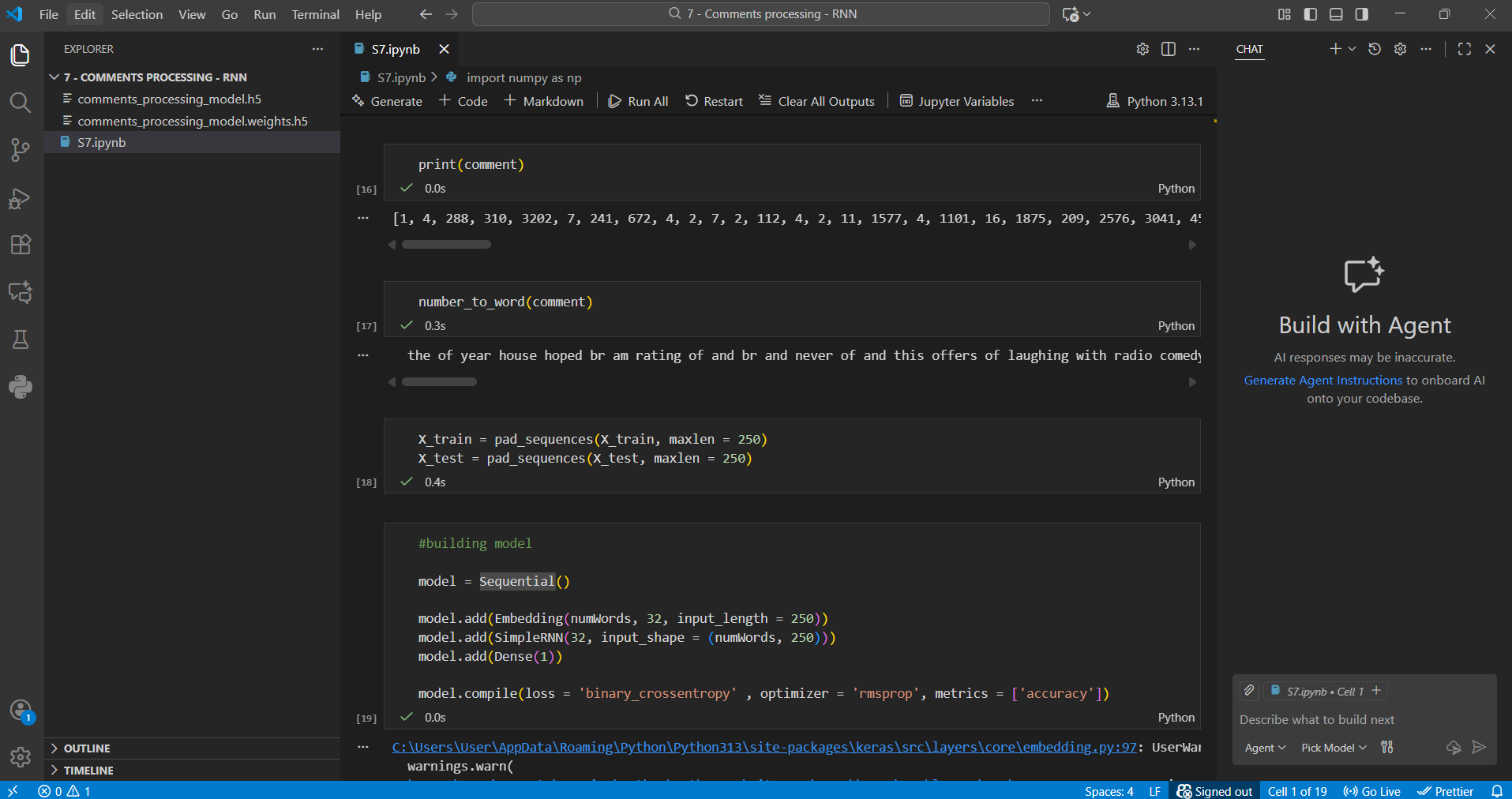
Task: Open the Extensions view
Action: coord(21,245)
